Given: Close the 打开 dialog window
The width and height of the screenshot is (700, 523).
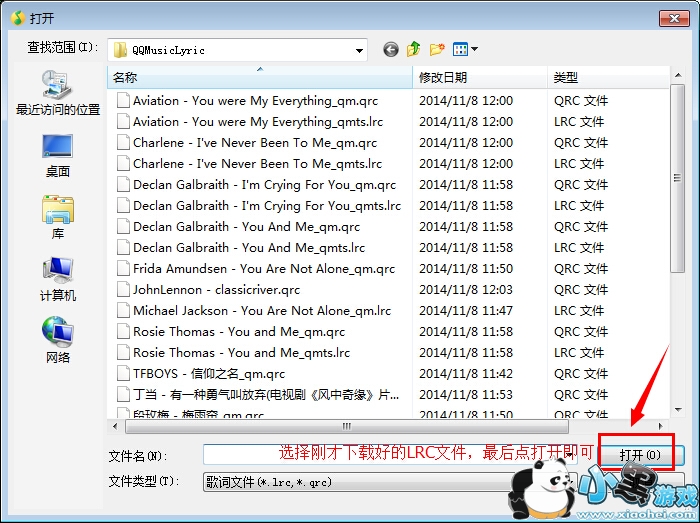Looking at the screenshot, I should (x=674, y=18).
